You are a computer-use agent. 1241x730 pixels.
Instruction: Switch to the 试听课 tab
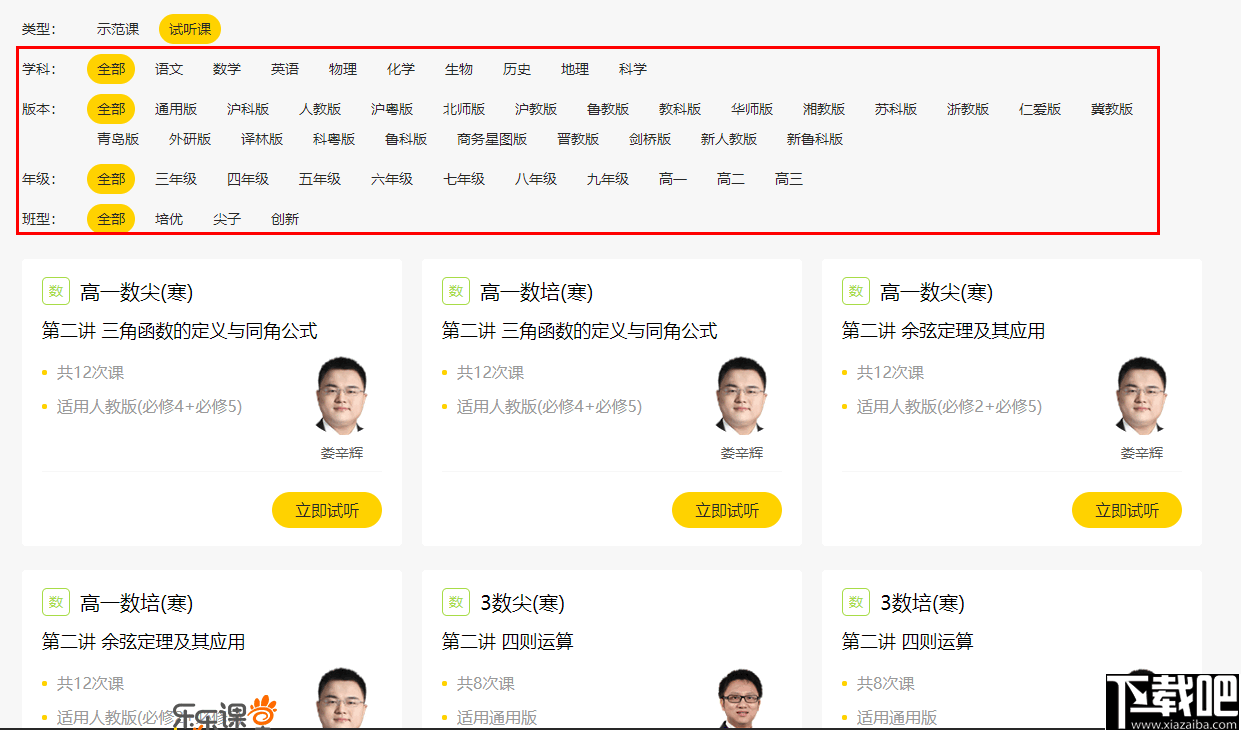(189, 29)
